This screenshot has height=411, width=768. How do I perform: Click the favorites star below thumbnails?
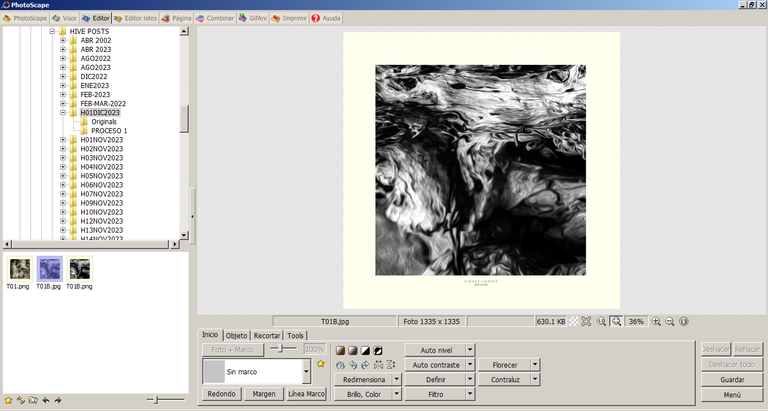pos(8,400)
